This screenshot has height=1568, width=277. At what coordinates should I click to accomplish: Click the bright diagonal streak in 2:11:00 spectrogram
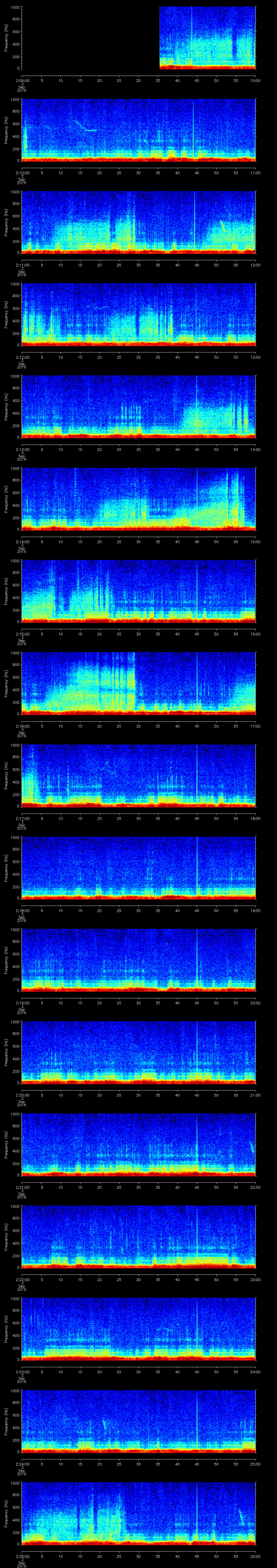[223, 226]
